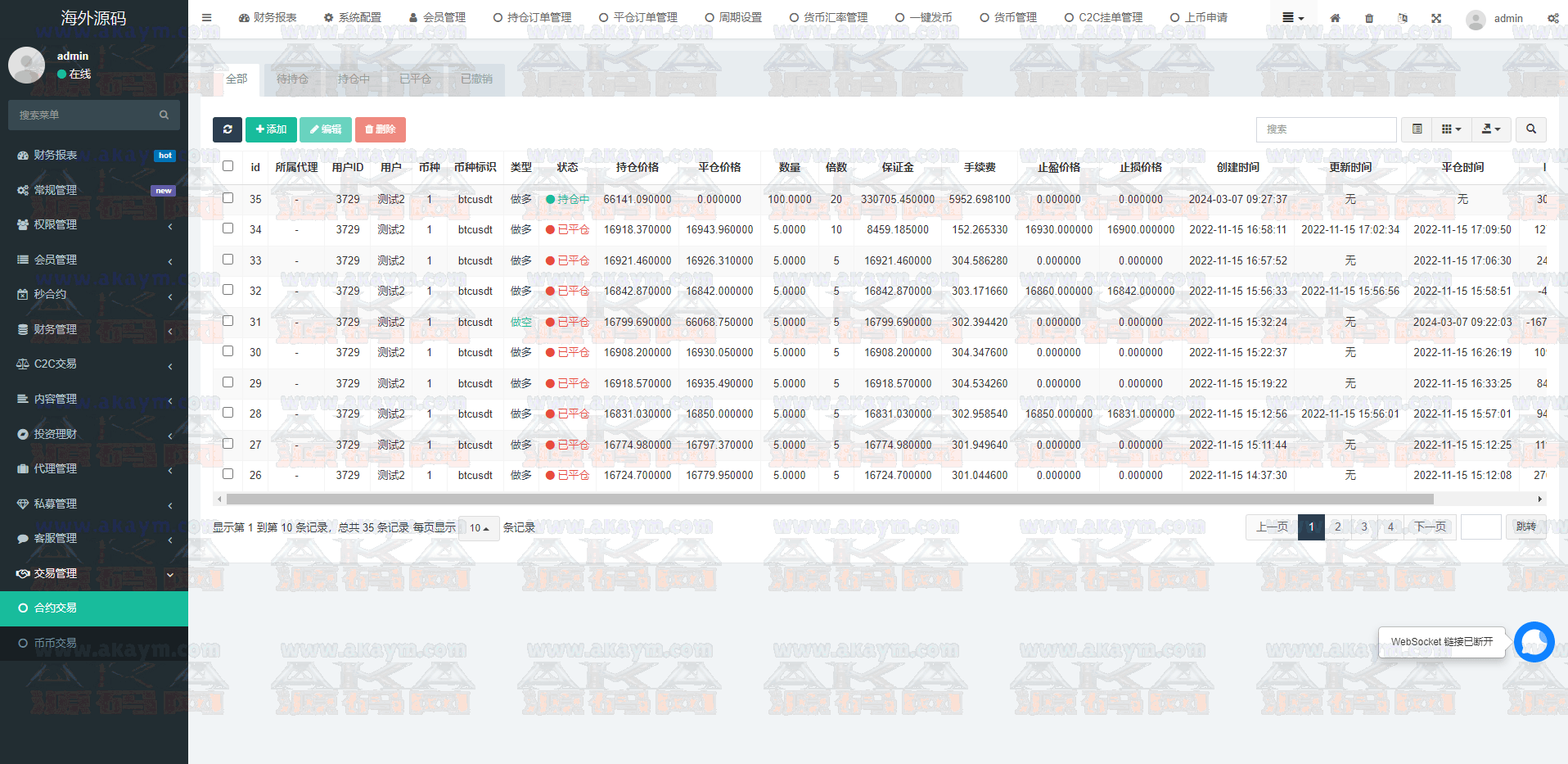Select the checkbox for row id 35

(228, 198)
